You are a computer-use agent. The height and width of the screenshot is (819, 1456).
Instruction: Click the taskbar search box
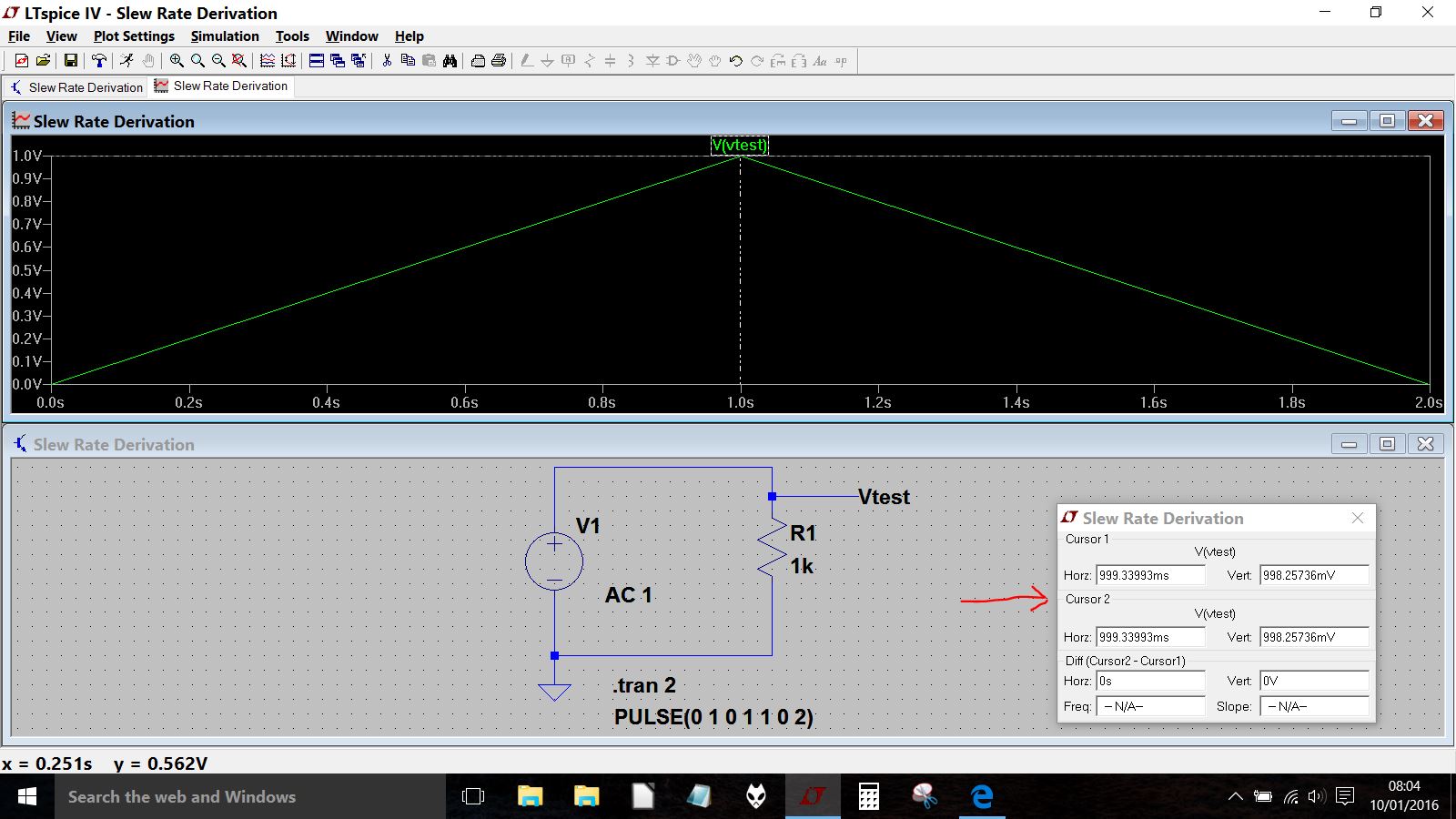pos(250,797)
